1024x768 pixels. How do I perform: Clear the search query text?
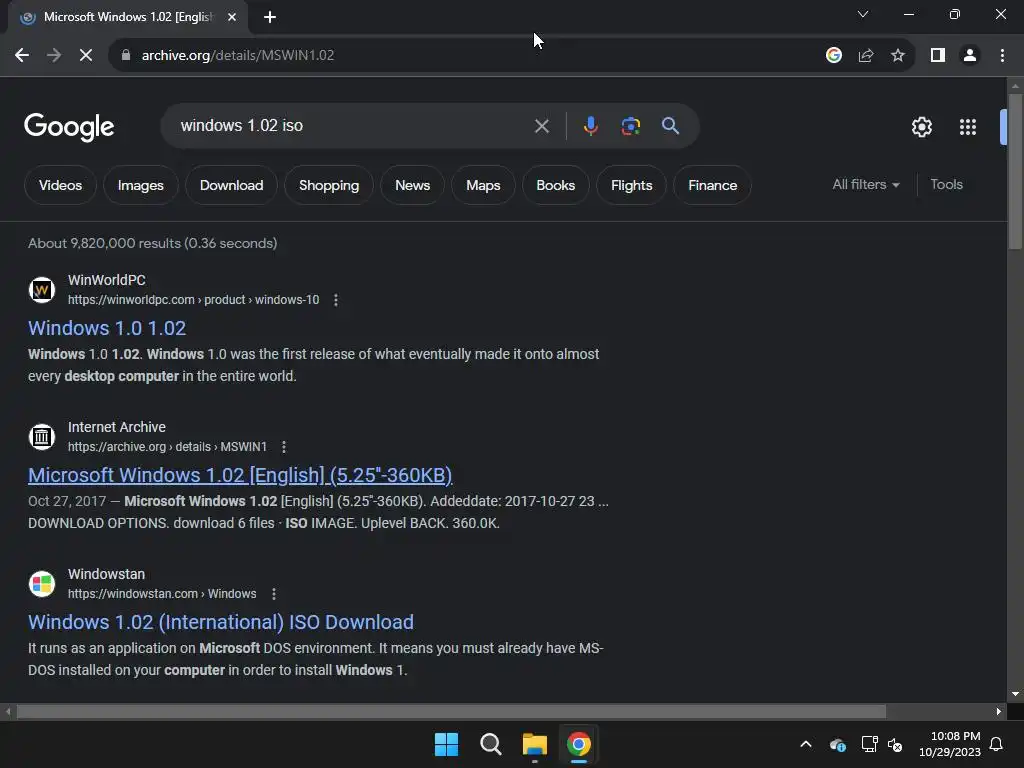[541, 126]
